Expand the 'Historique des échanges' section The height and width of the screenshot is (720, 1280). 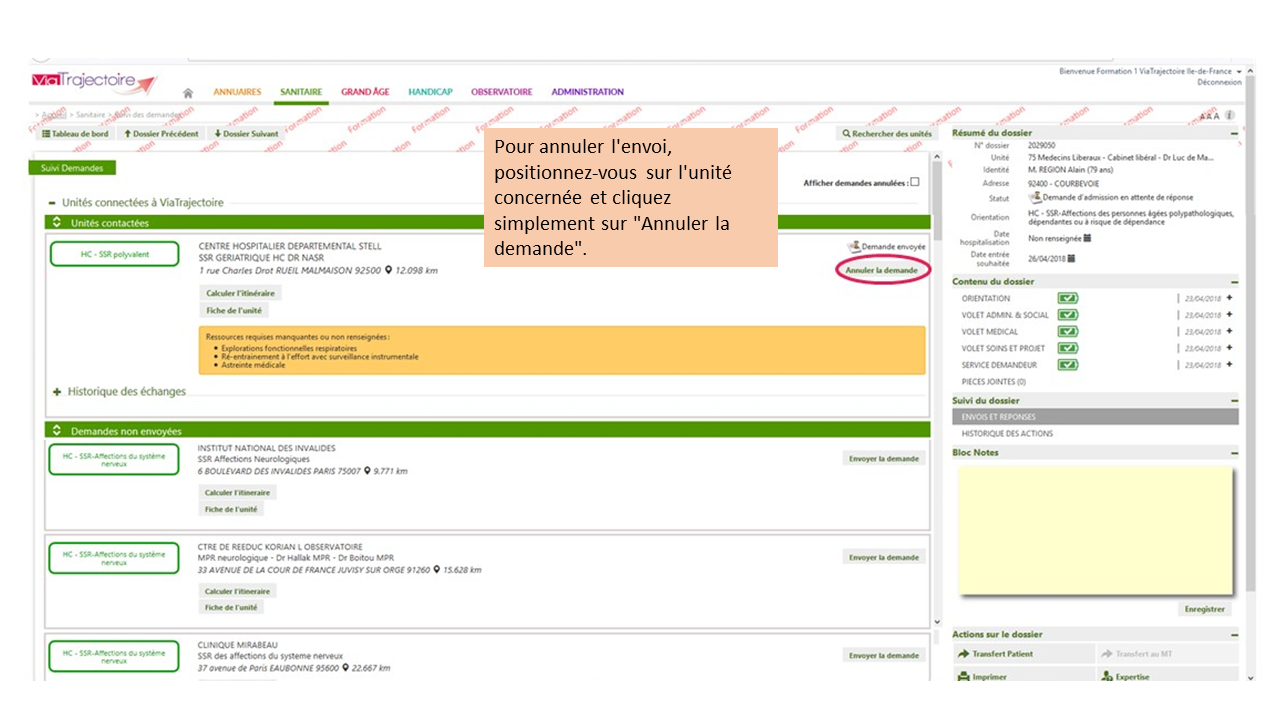[x=57, y=392]
